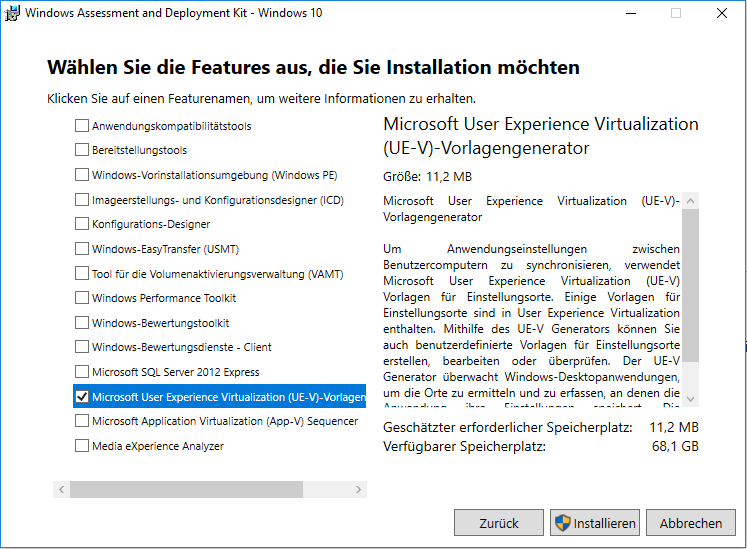Start setup with the Installieren button

coord(595,523)
